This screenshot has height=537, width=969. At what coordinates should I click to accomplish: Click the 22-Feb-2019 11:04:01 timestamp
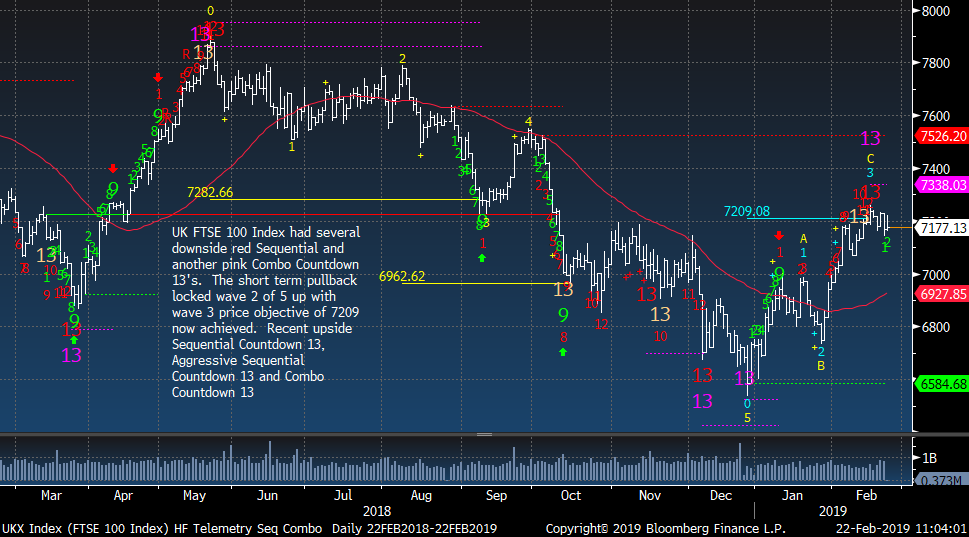pyautogui.click(x=900, y=529)
